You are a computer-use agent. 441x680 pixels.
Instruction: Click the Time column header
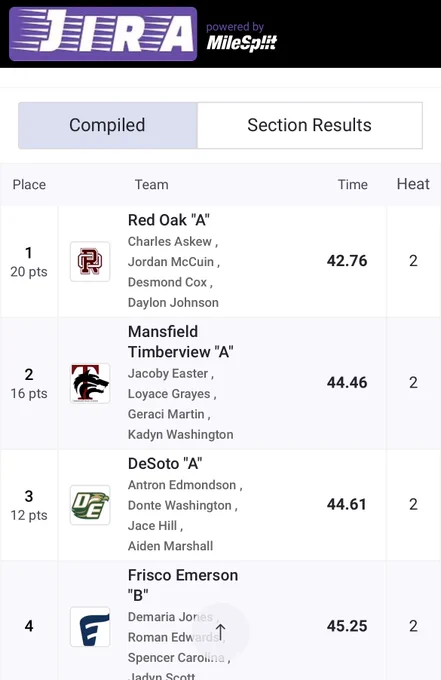(x=353, y=185)
